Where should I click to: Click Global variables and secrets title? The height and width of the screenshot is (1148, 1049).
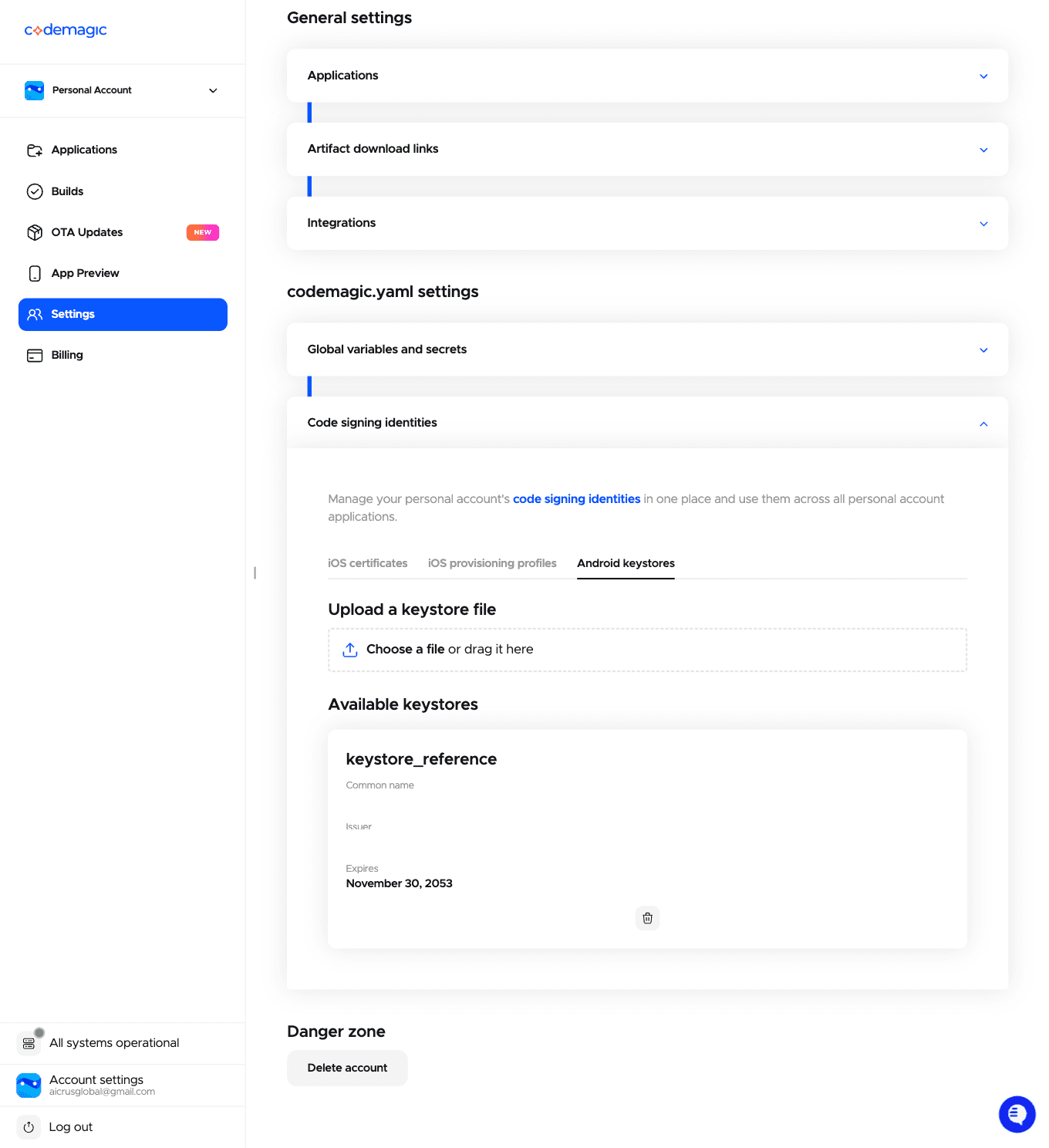coord(387,349)
